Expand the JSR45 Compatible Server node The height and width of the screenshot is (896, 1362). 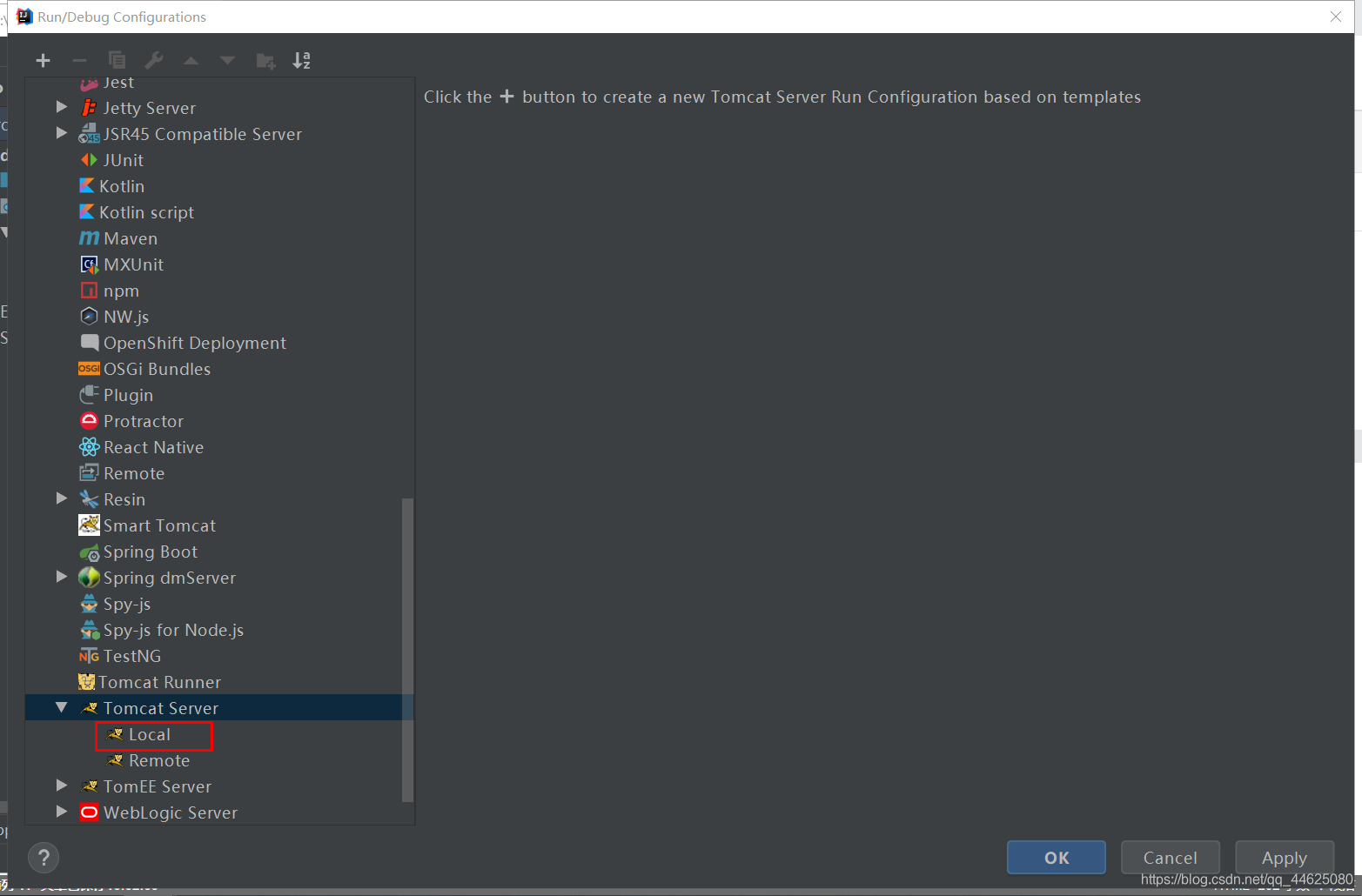(x=62, y=133)
